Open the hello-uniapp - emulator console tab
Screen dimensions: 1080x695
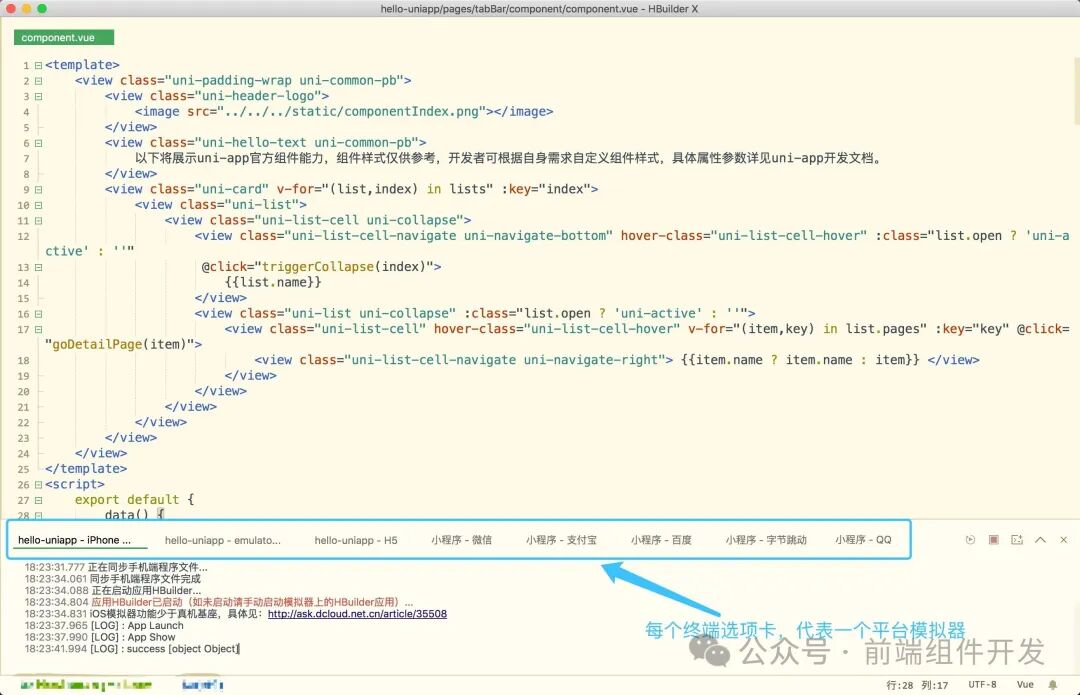coord(222,540)
